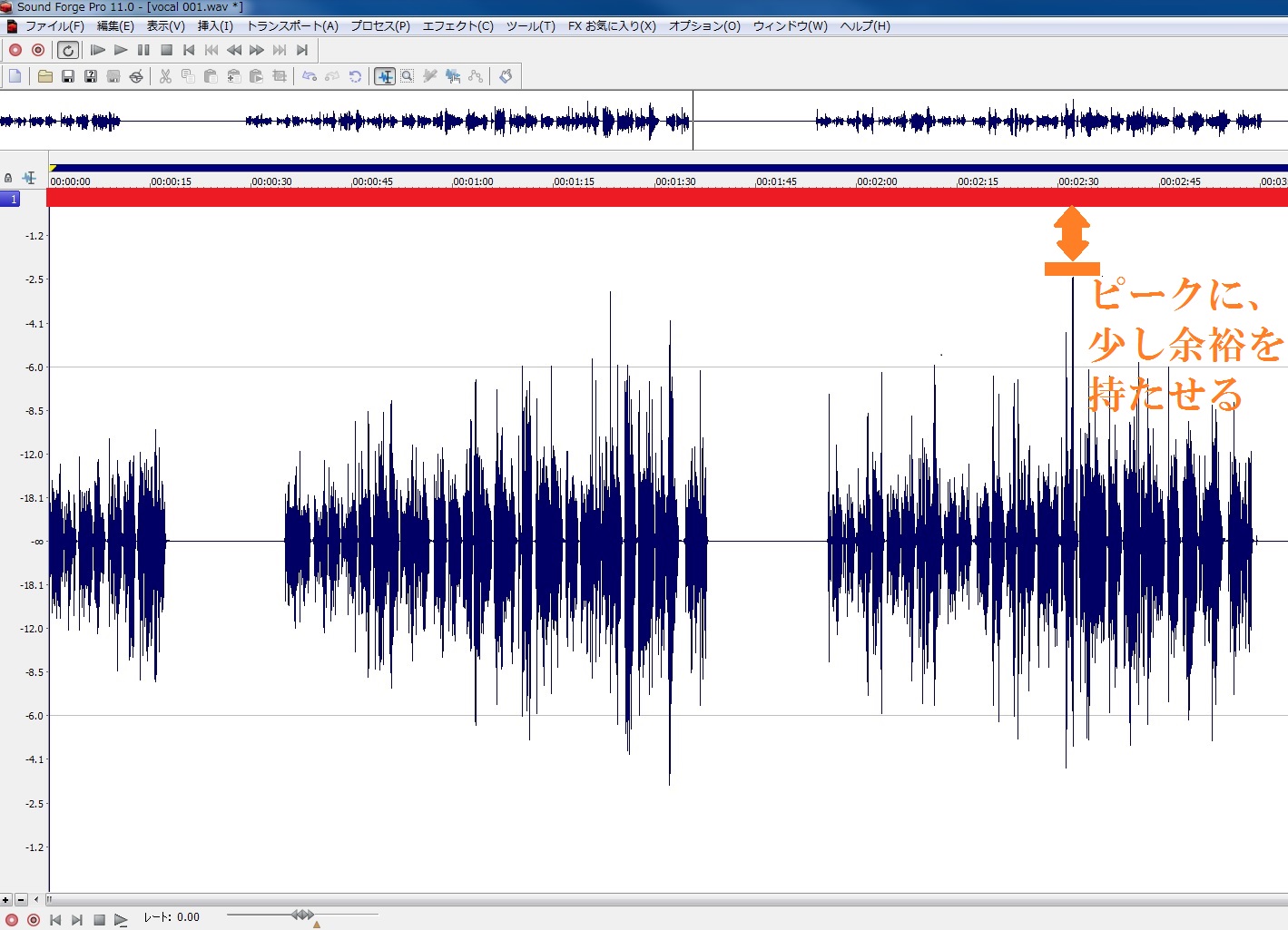Click the horizontal scrollbar left arrow
The width and height of the screenshot is (1288, 930).
(36, 900)
